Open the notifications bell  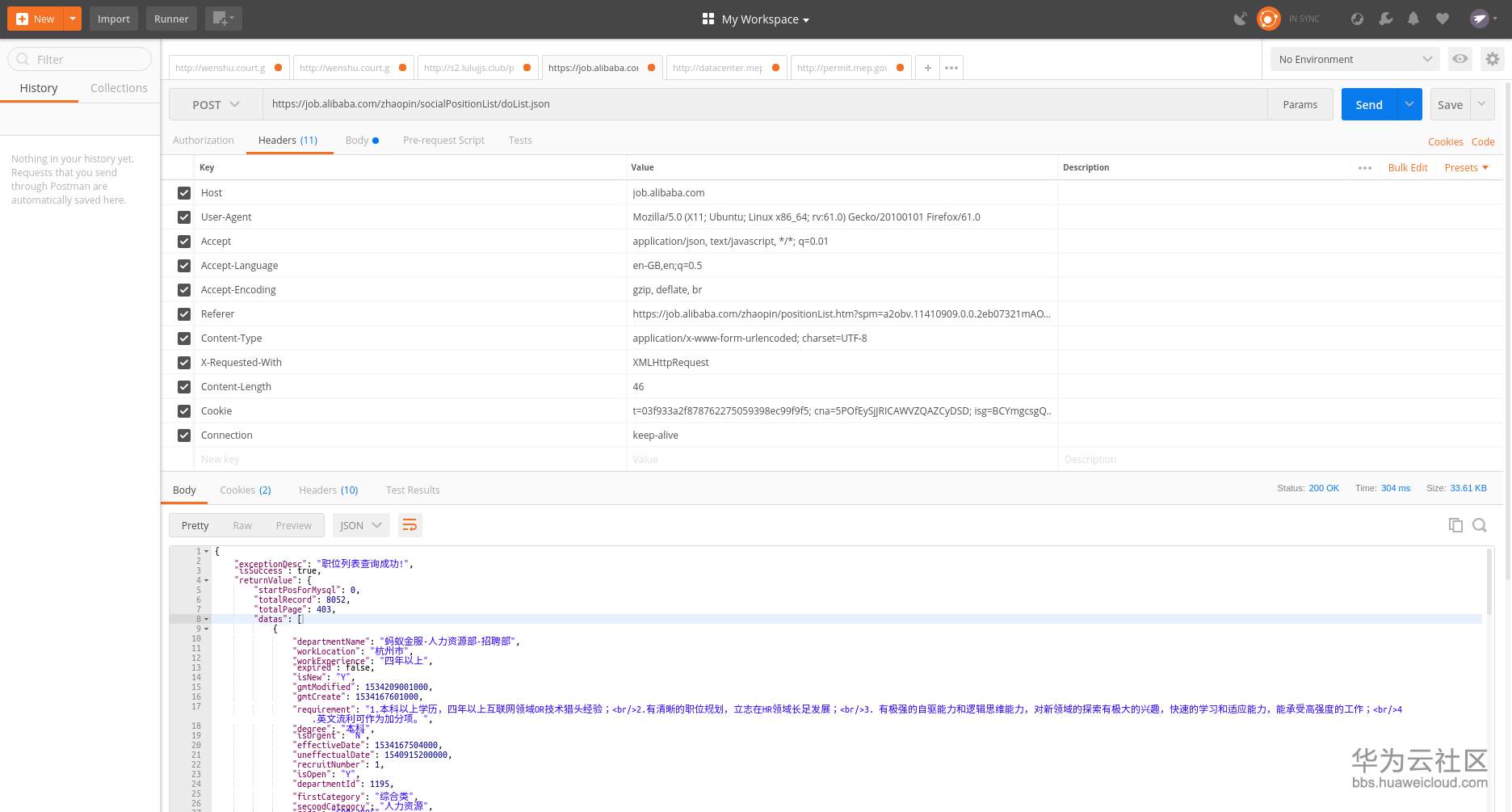(1413, 19)
